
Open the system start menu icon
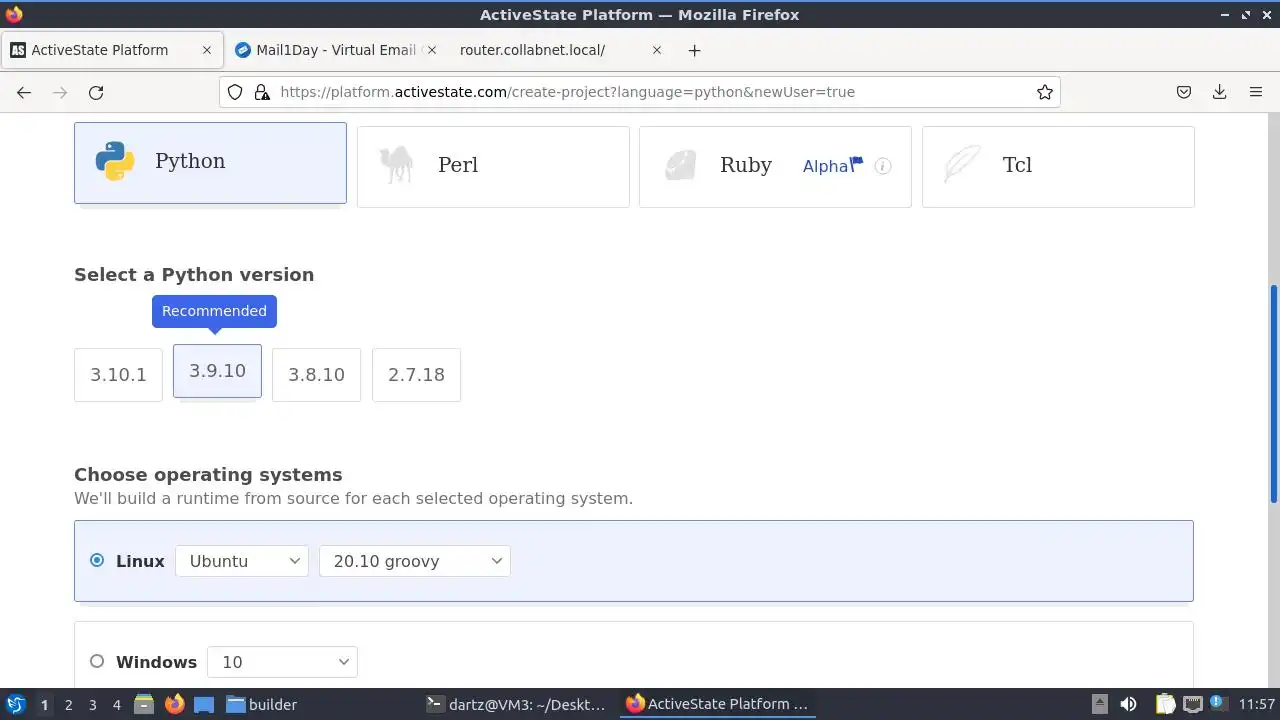[x=16, y=704]
